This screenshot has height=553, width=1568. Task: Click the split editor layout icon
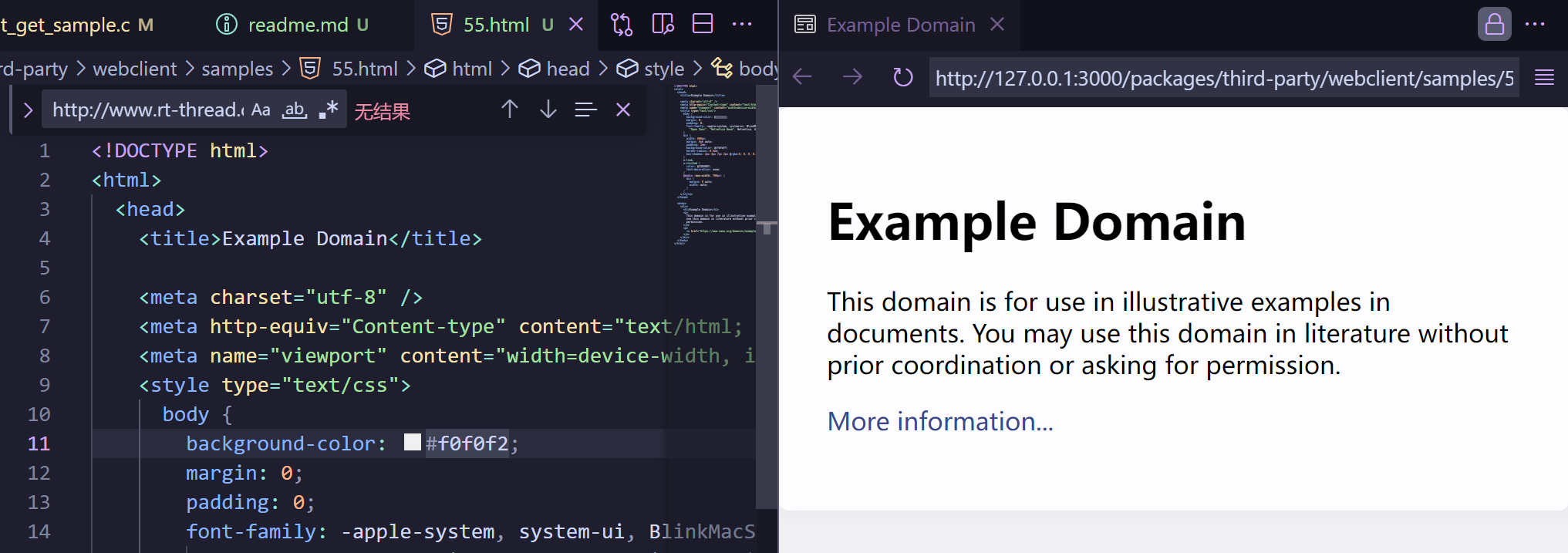point(703,25)
